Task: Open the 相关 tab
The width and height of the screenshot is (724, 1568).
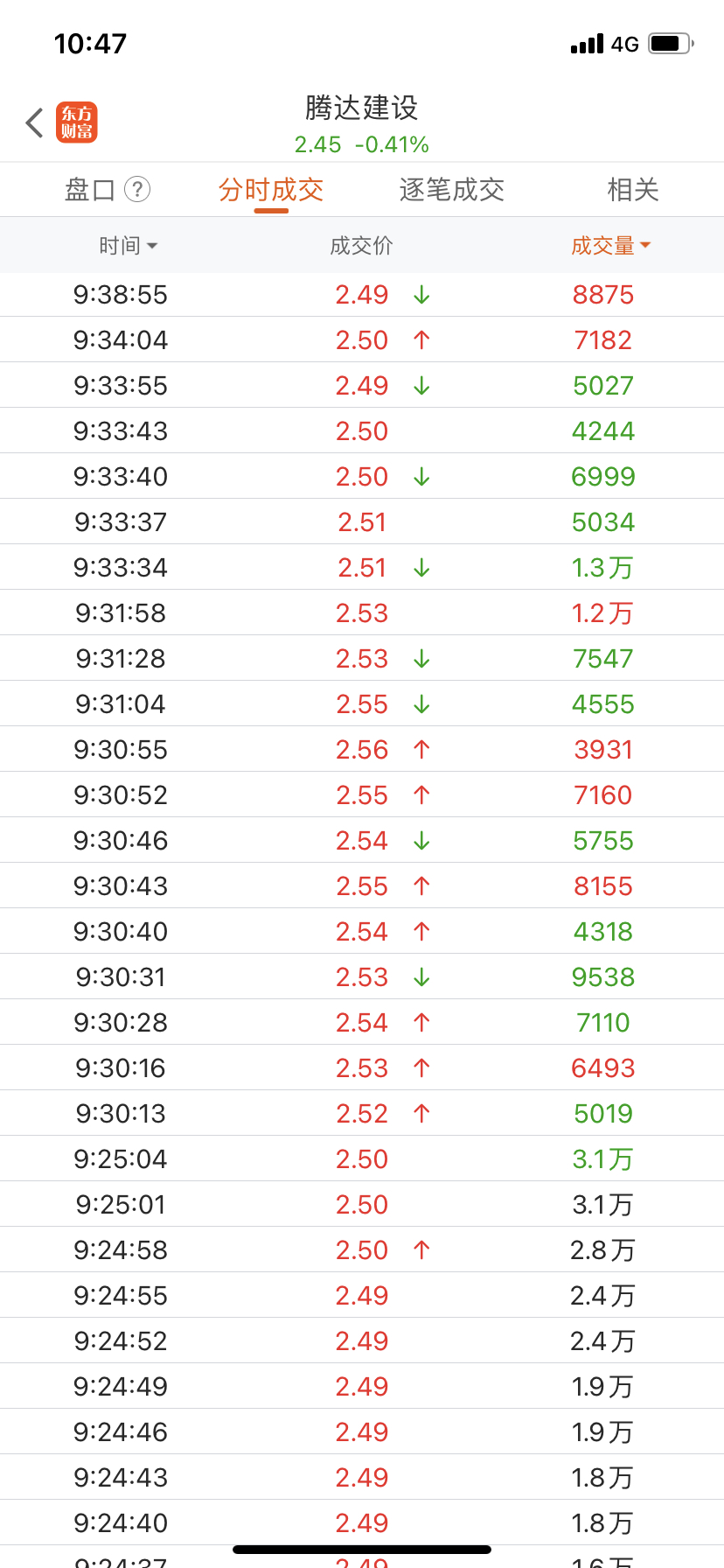Action: (633, 190)
